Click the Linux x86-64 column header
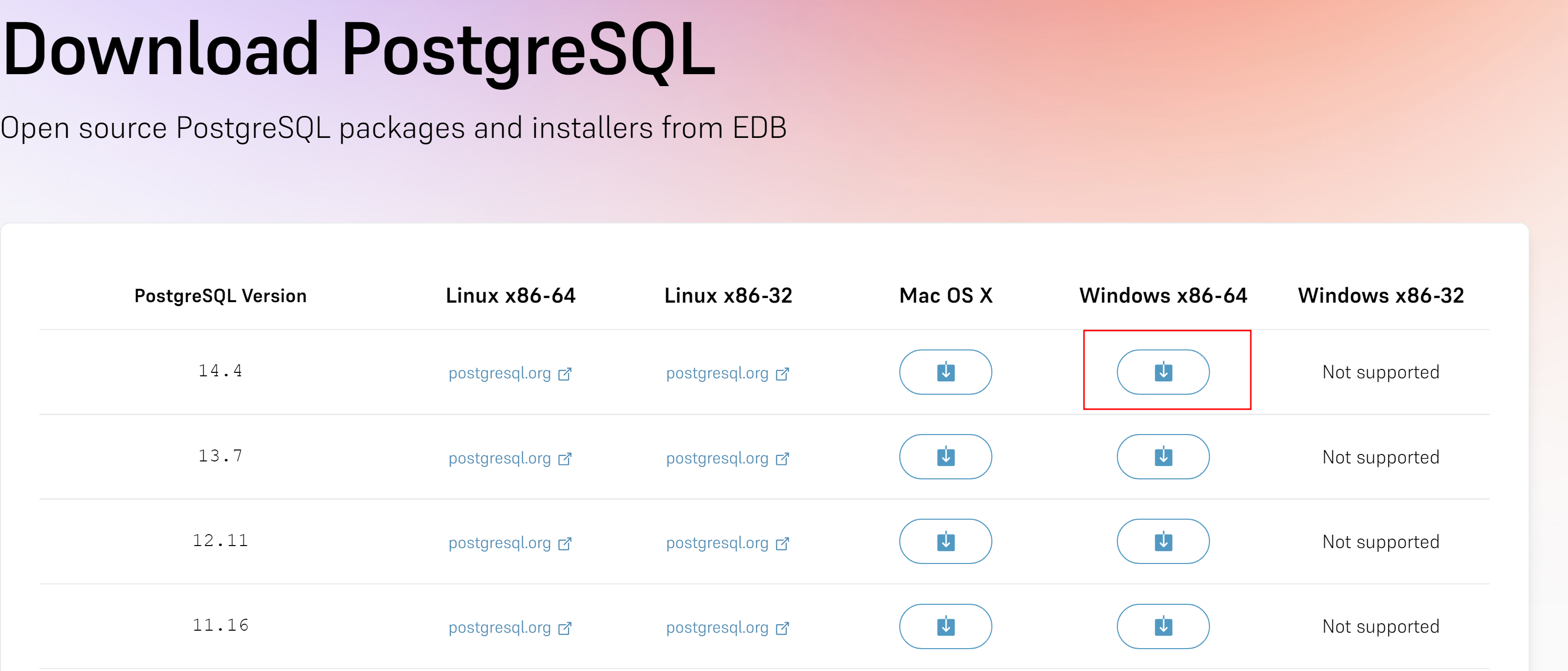 510,296
